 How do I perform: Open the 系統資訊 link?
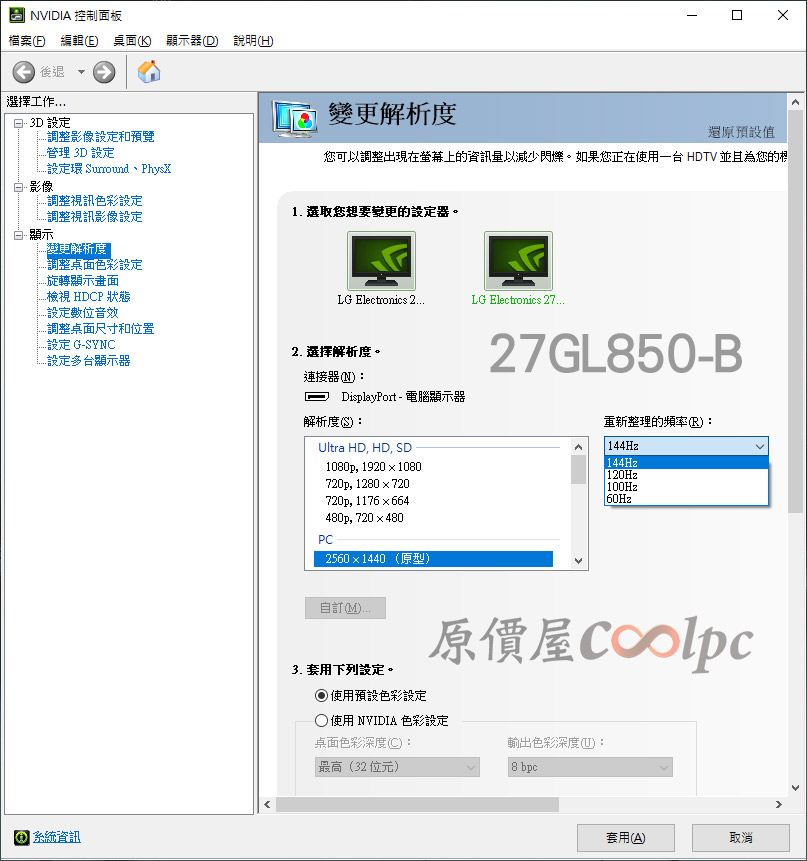point(56,837)
